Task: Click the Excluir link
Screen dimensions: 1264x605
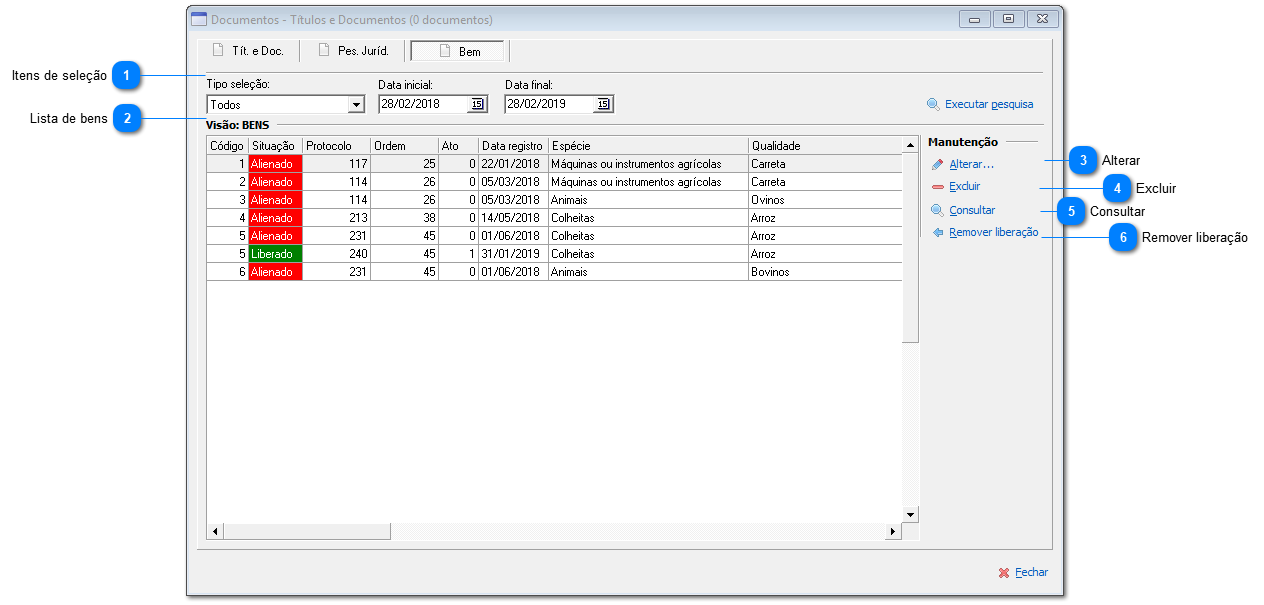Action: pos(964,186)
